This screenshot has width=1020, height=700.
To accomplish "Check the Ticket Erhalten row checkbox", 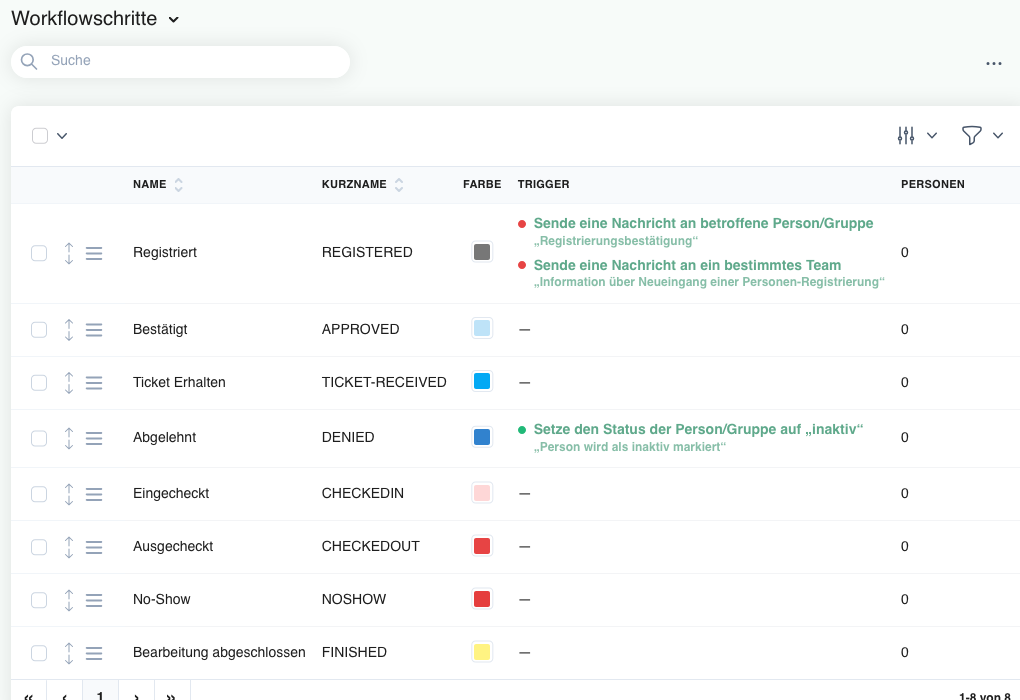I will pos(39,383).
